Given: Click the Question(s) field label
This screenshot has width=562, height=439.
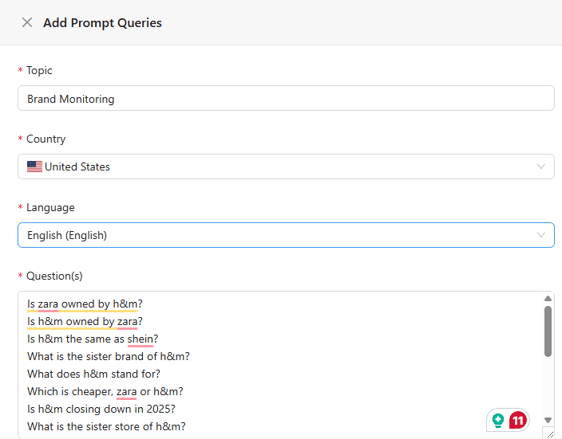Looking at the screenshot, I should [x=54, y=276].
